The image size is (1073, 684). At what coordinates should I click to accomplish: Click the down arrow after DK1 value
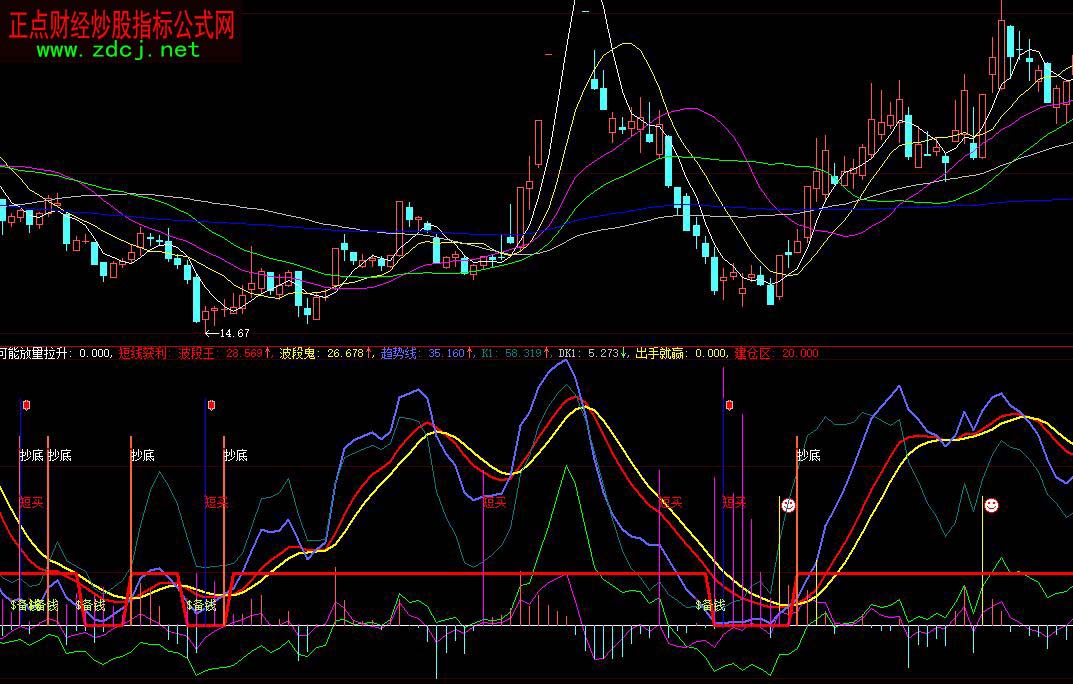625,353
